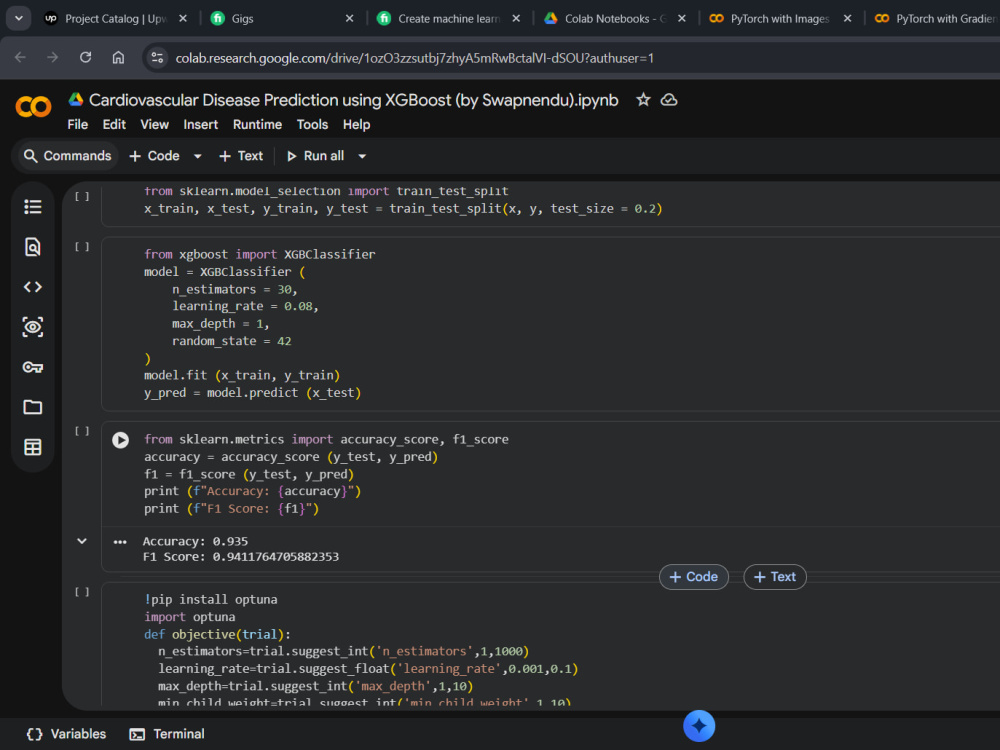Select the XGBClassifier cell run bracket
The height and width of the screenshot is (750, 1000).
click(82, 247)
